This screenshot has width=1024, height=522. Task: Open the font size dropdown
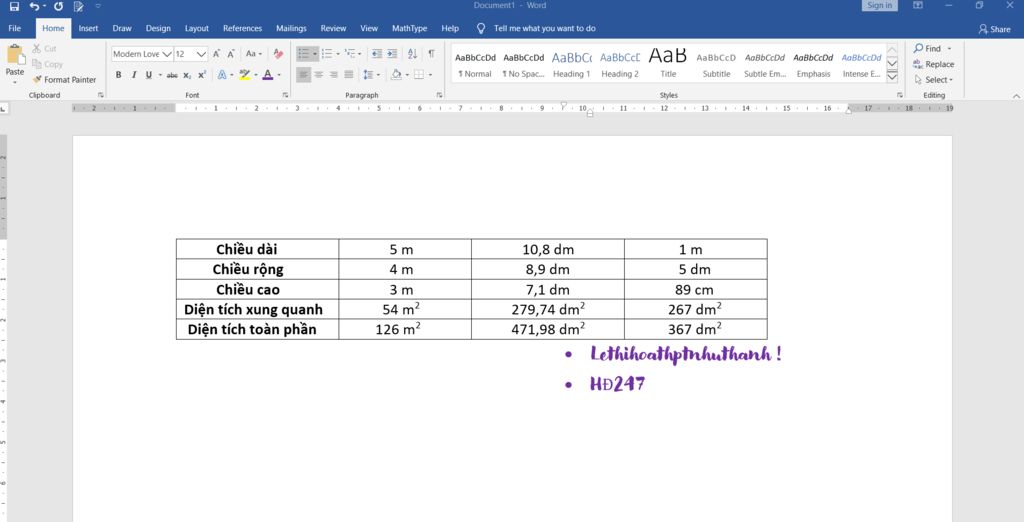[x=202, y=54]
